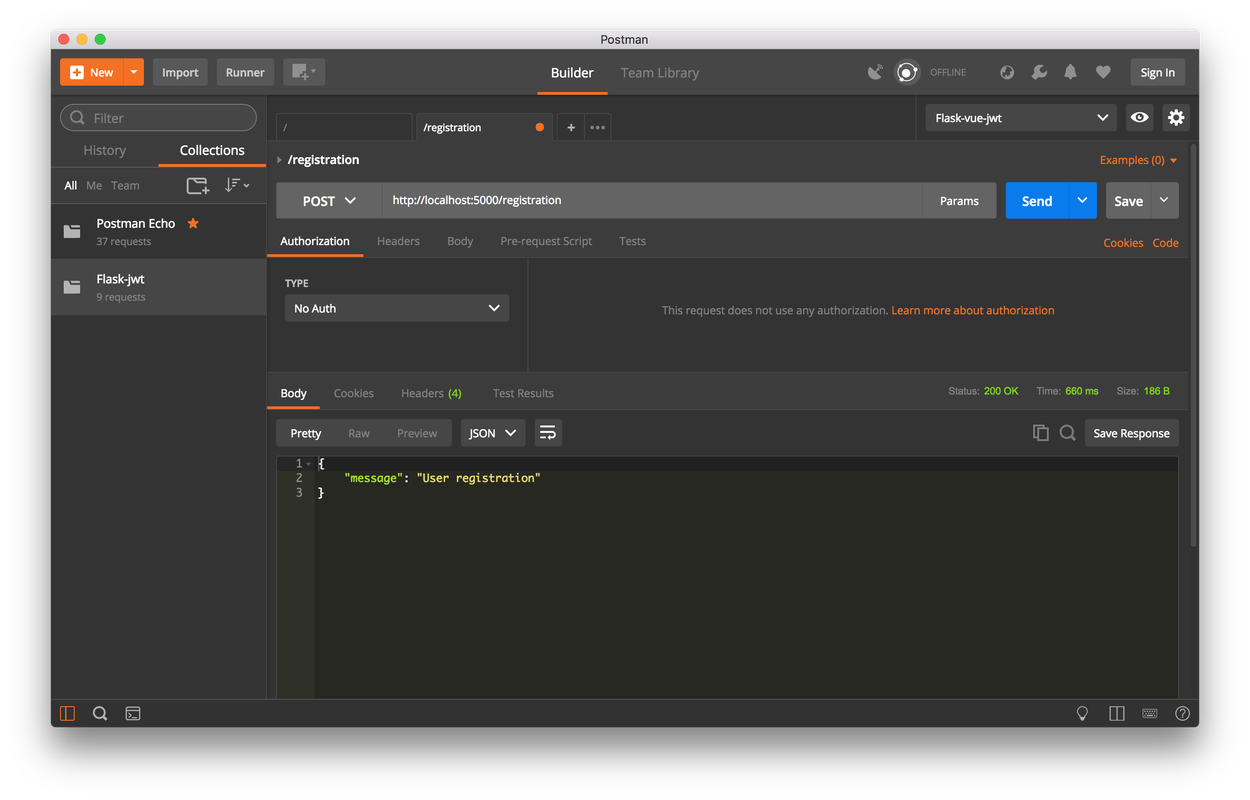Click the New window plus dropdown icon
Viewport: 1250px width, 800px height.
click(304, 72)
